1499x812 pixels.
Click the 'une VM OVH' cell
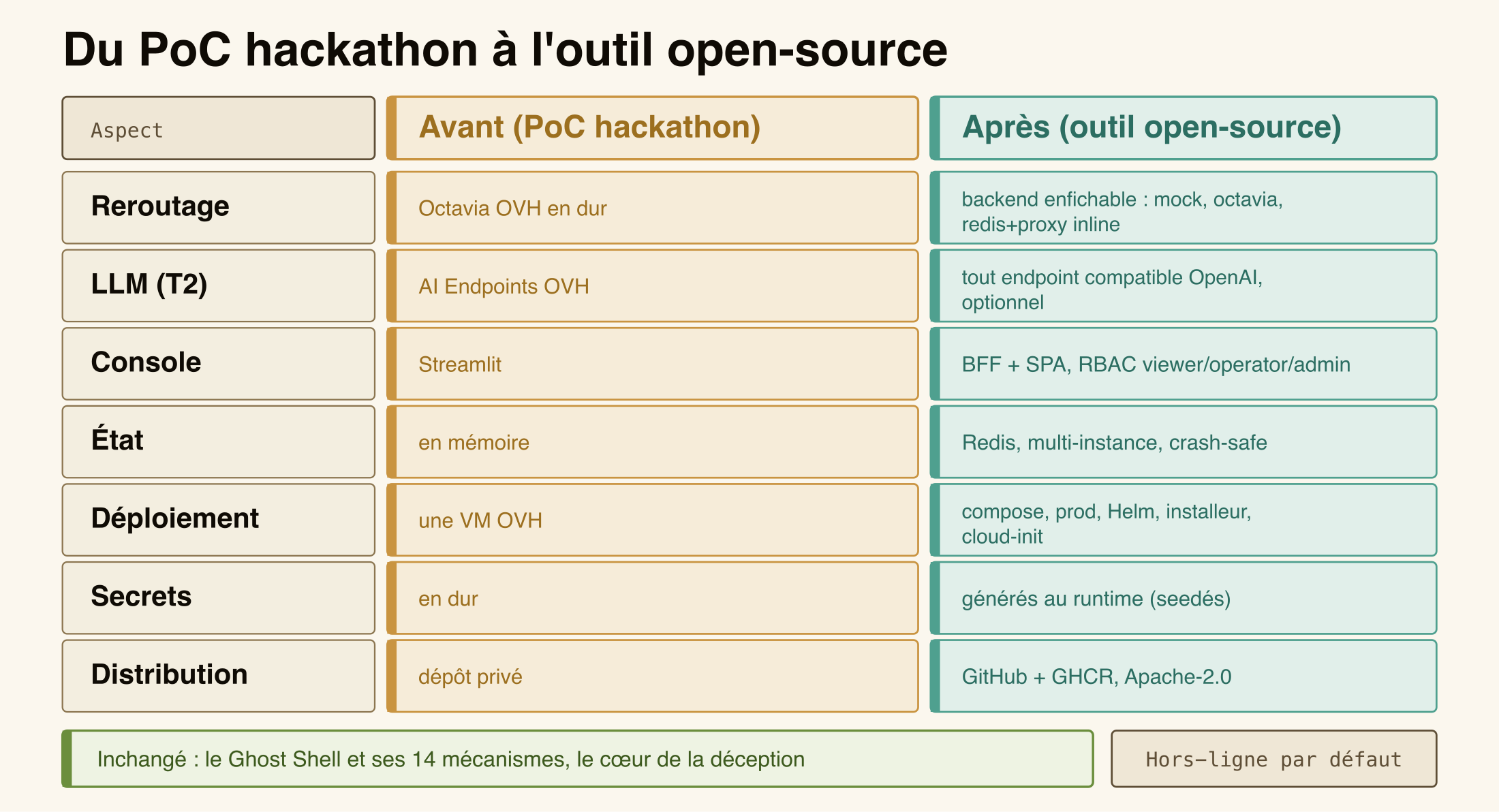652,520
